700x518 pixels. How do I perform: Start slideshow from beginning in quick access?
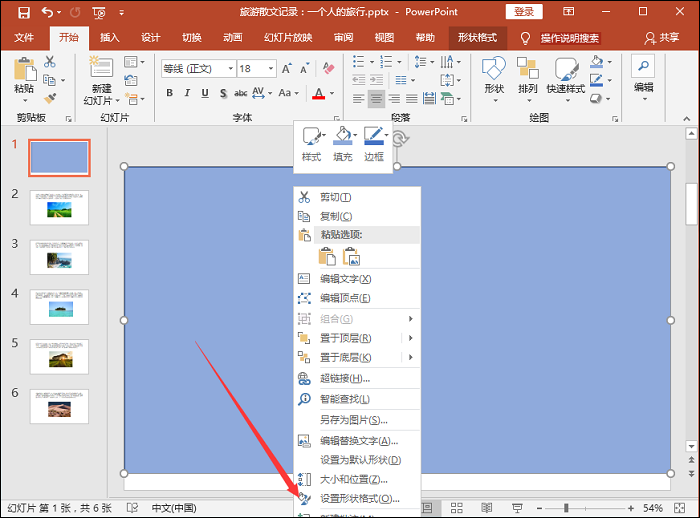pos(99,13)
